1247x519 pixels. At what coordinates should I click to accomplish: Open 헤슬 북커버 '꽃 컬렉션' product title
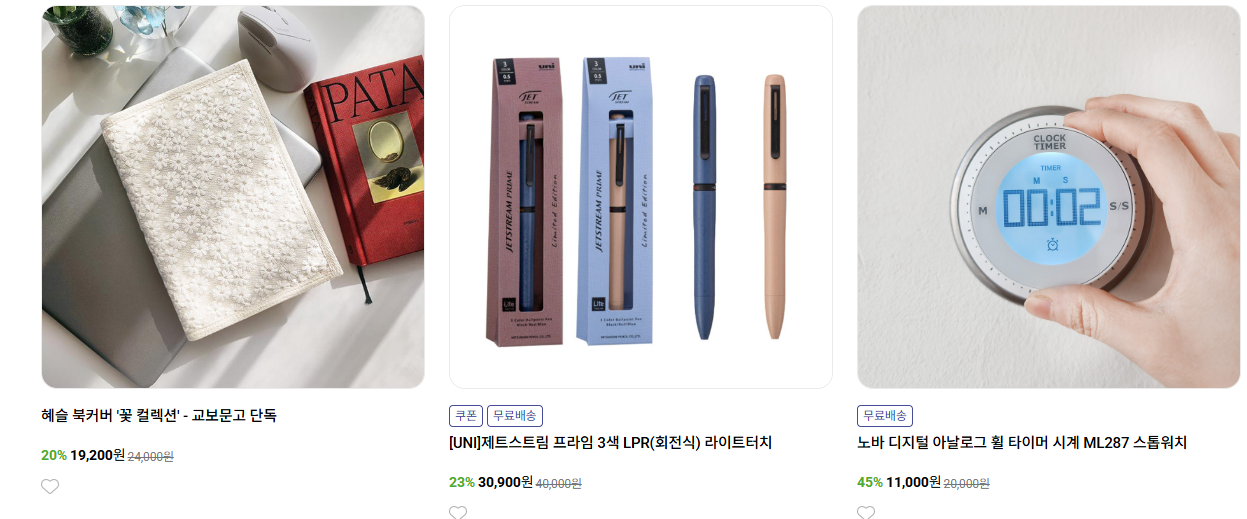(159, 415)
